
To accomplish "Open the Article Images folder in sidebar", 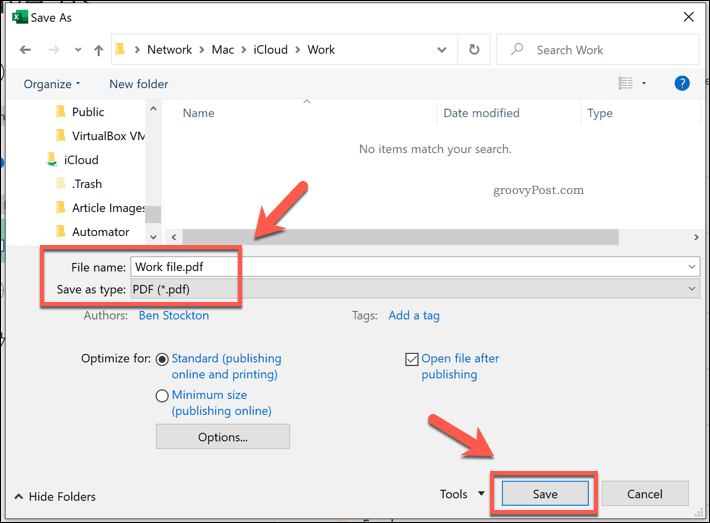I will [x=101, y=208].
